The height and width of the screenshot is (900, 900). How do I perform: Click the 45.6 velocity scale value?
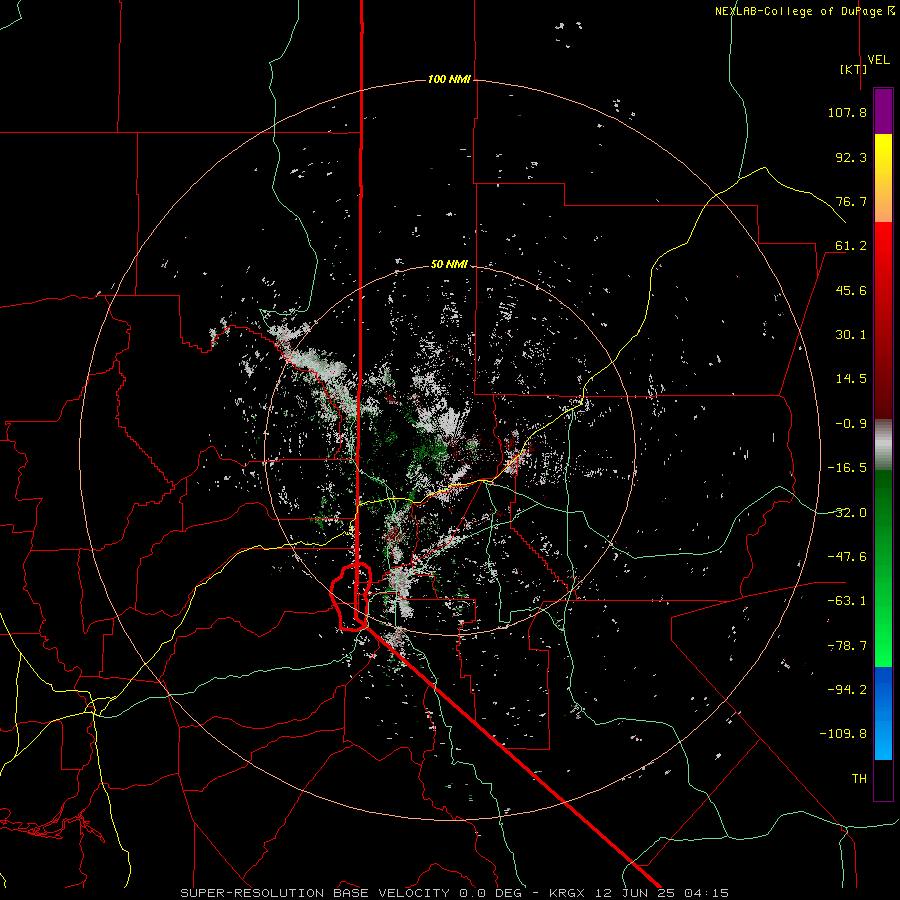tap(851, 290)
